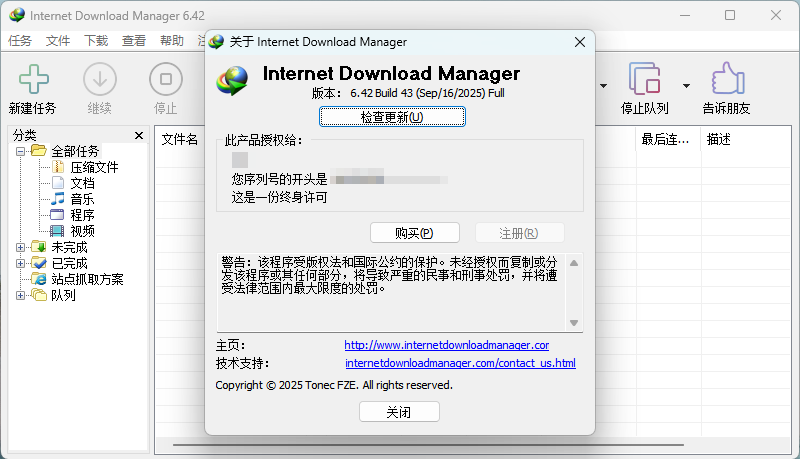Click the 检查更新(U) button
Screen dimensions: 800x459
point(392,117)
